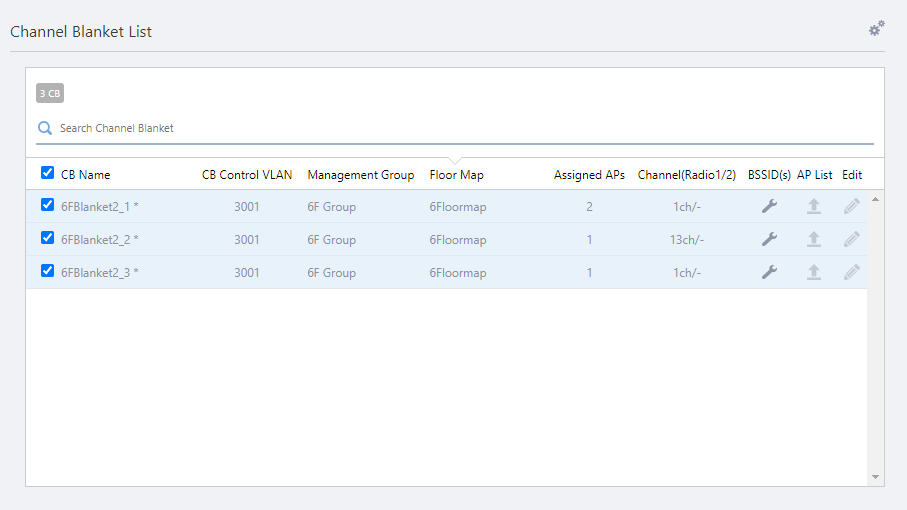This screenshot has width=907, height=510.
Task: Sort by Assigned APs column header
Action: [x=589, y=175]
